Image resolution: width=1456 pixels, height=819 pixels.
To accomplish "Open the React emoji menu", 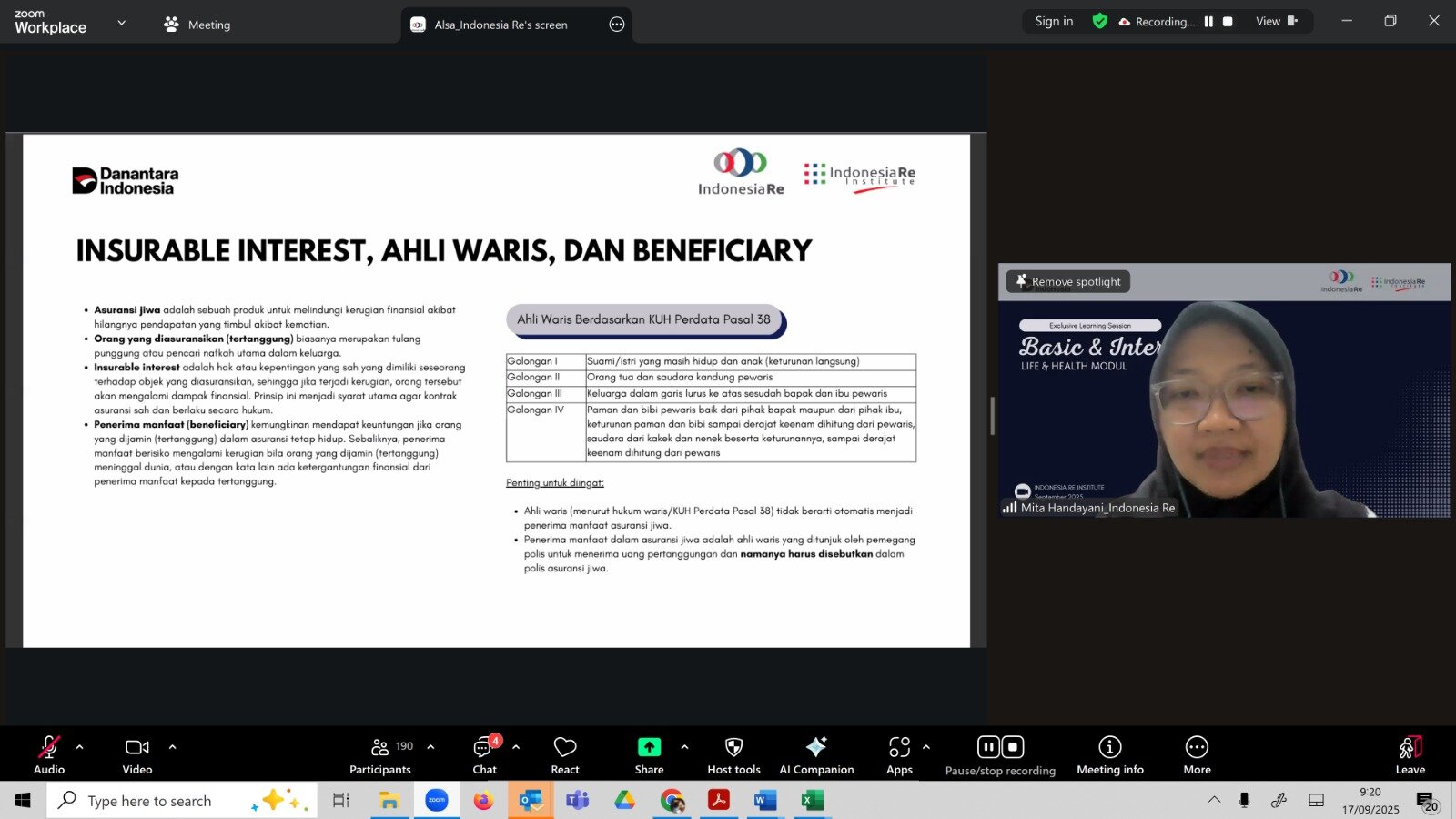I will [565, 754].
